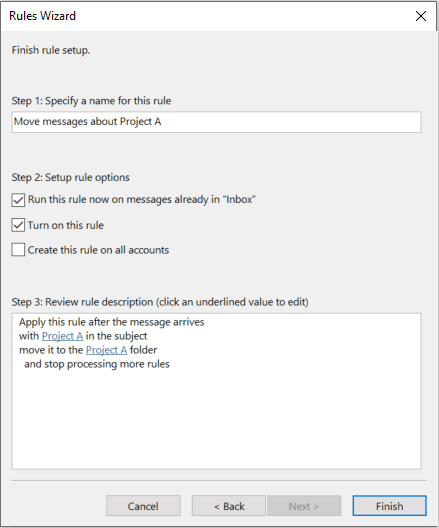
Task: Click the 'Turn on this rule' label text
Action: [66, 225]
